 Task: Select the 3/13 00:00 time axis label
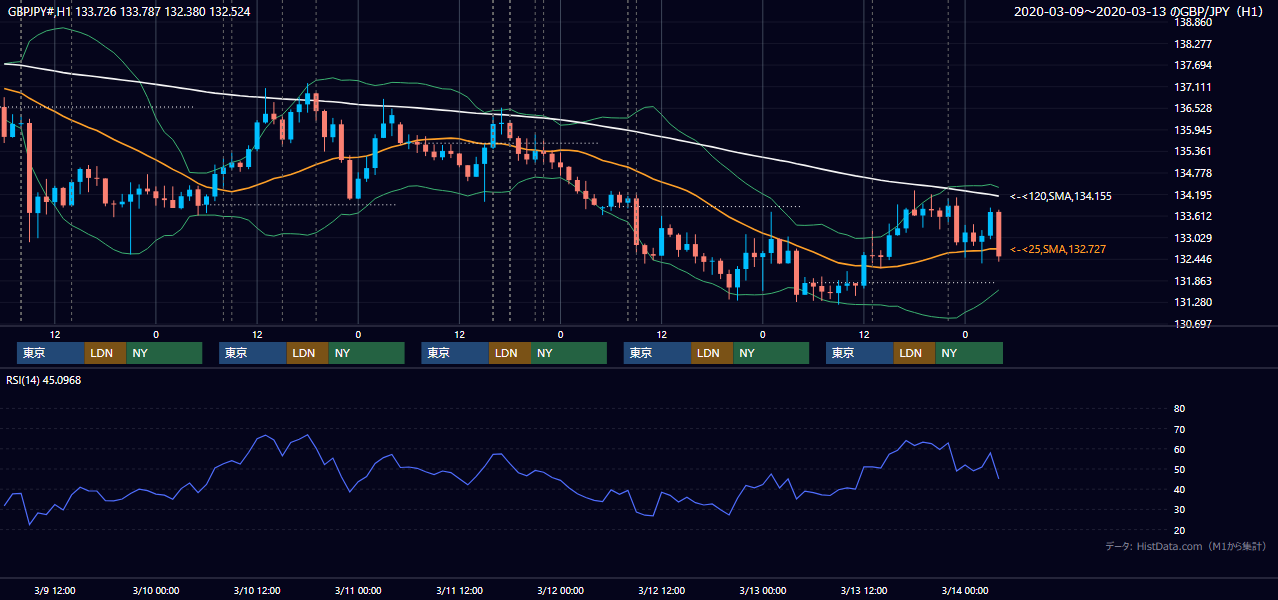(762, 590)
